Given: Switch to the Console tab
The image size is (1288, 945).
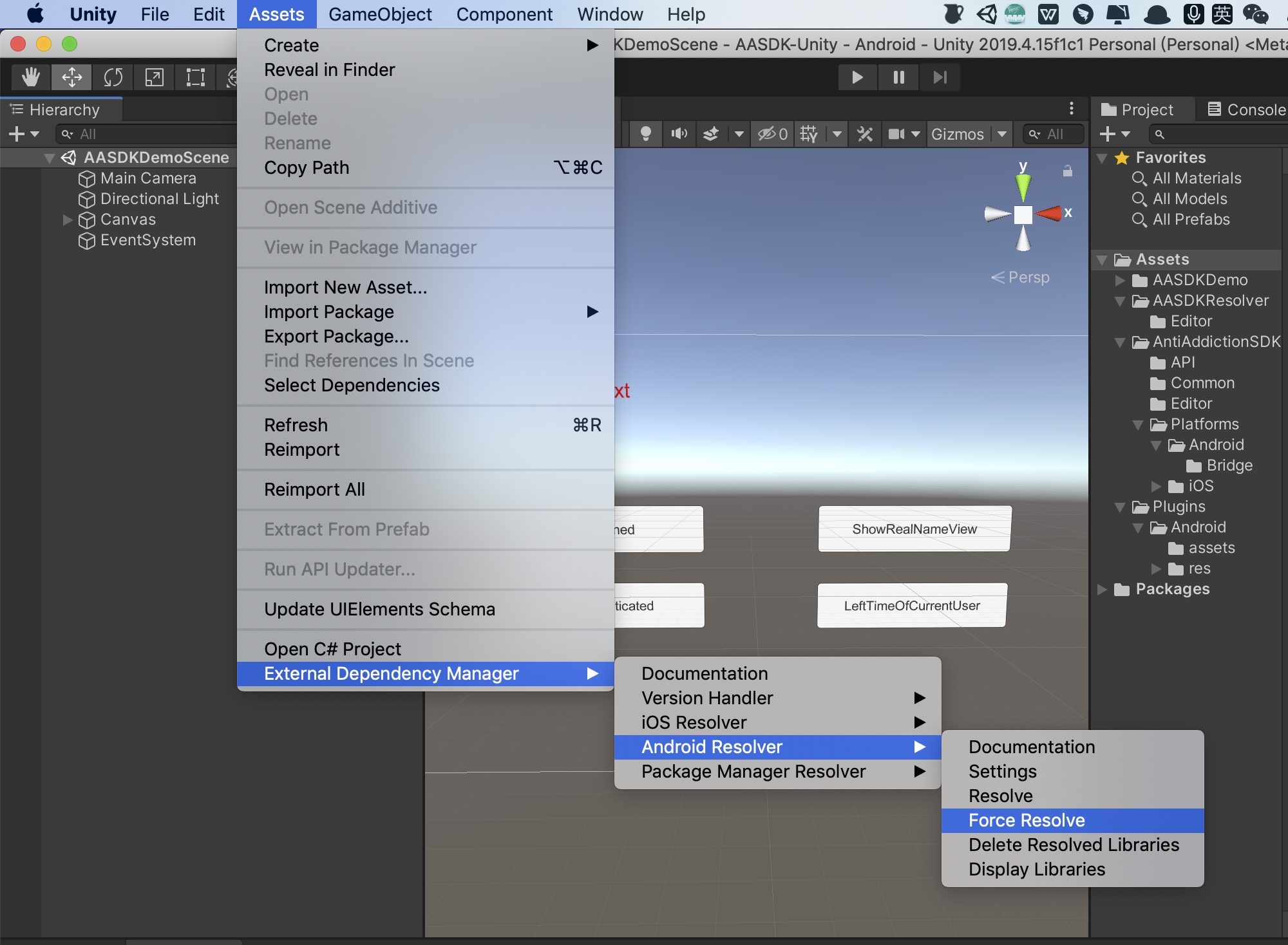Looking at the screenshot, I should pyautogui.click(x=1247, y=109).
